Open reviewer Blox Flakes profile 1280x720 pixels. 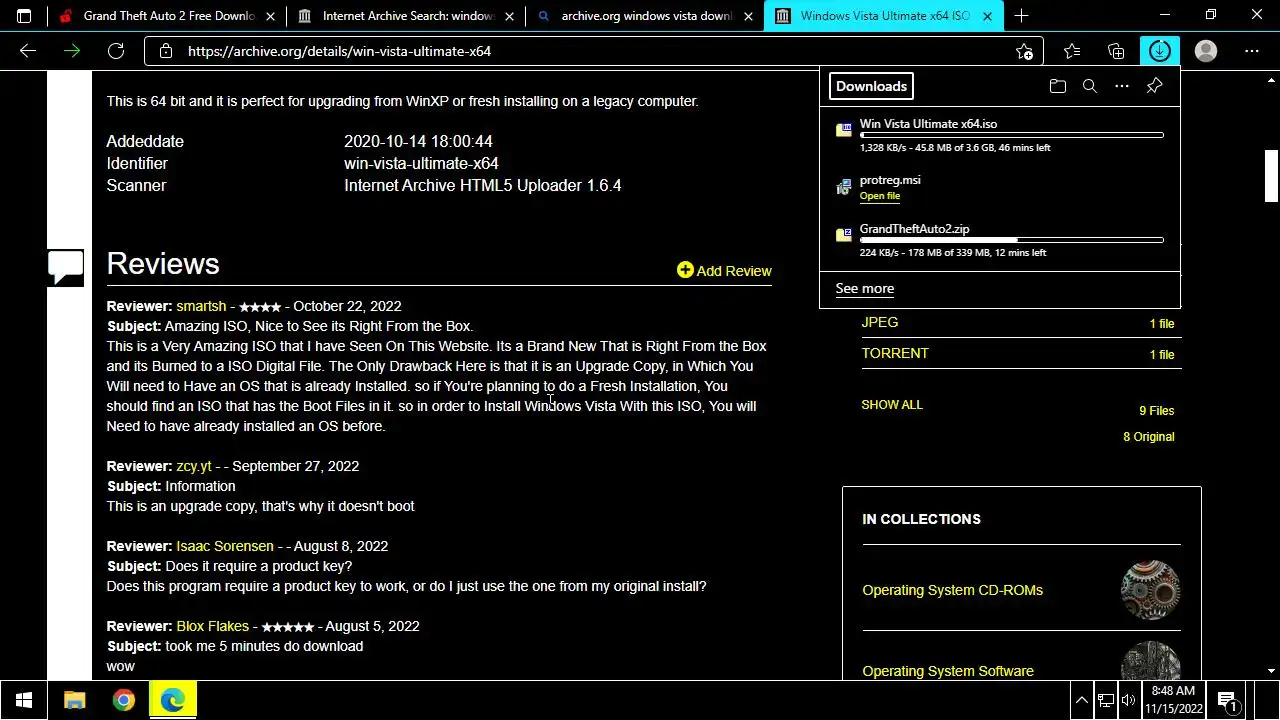(x=213, y=626)
